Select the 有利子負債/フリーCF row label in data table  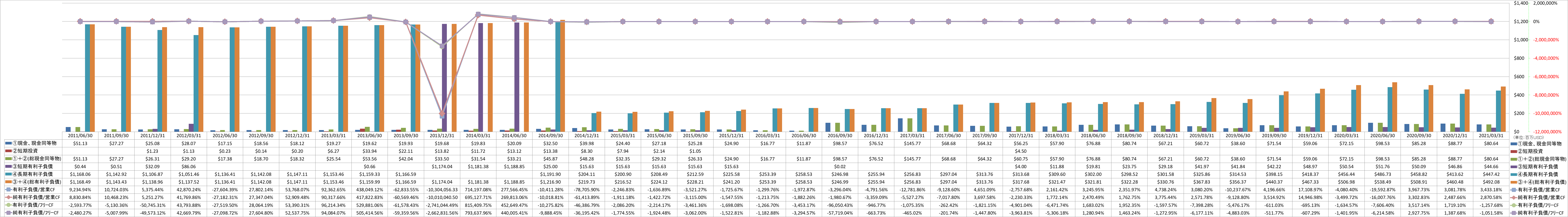(33, 205)
